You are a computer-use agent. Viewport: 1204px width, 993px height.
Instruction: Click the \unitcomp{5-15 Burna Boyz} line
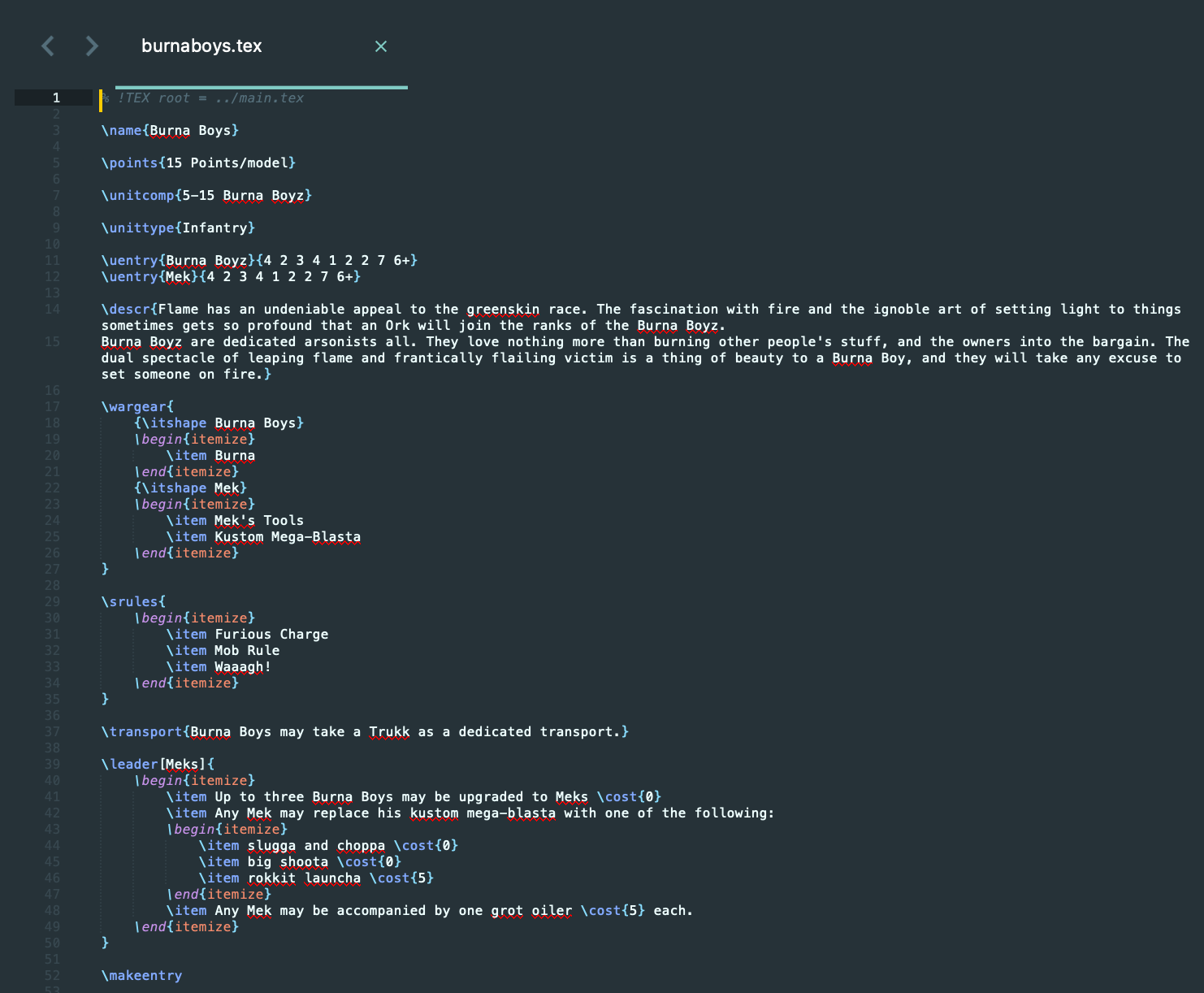(206, 196)
